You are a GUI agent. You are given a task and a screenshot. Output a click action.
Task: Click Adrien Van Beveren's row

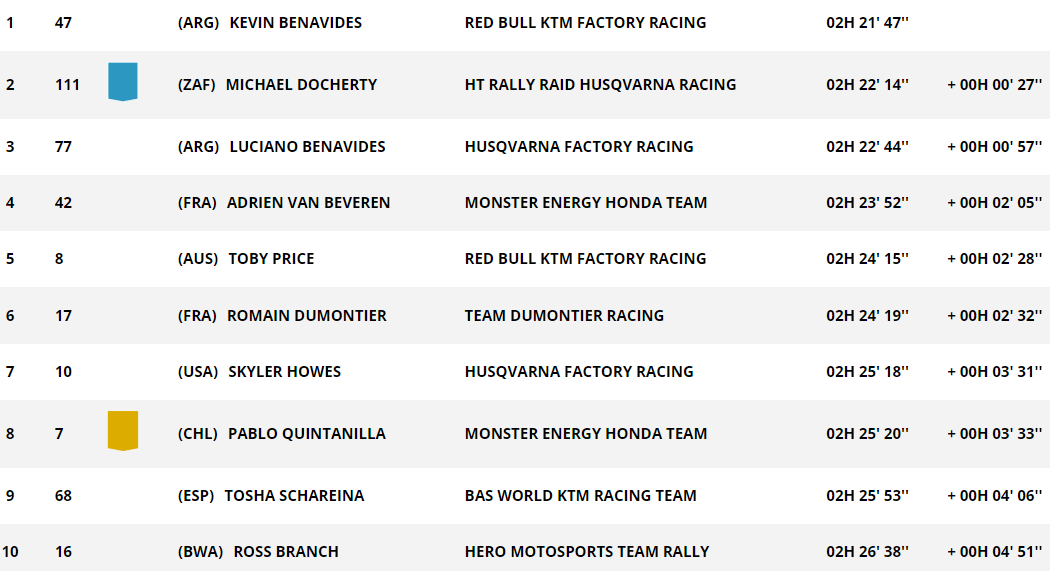click(525, 203)
